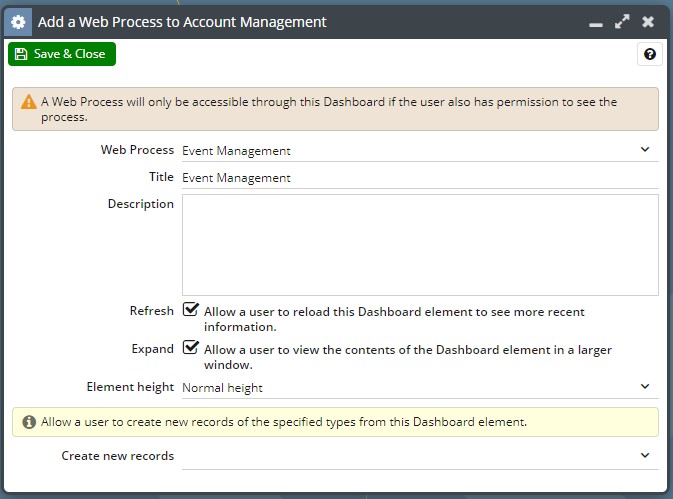Click the empty Create new records field
This screenshot has height=499, width=673.
420,456
